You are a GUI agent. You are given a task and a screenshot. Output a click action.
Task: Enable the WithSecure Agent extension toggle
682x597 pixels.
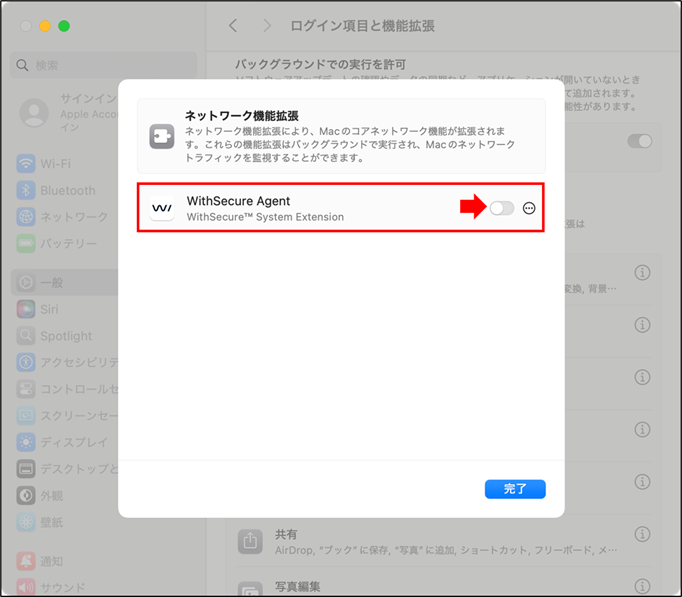pyautogui.click(x=502, y=208)
